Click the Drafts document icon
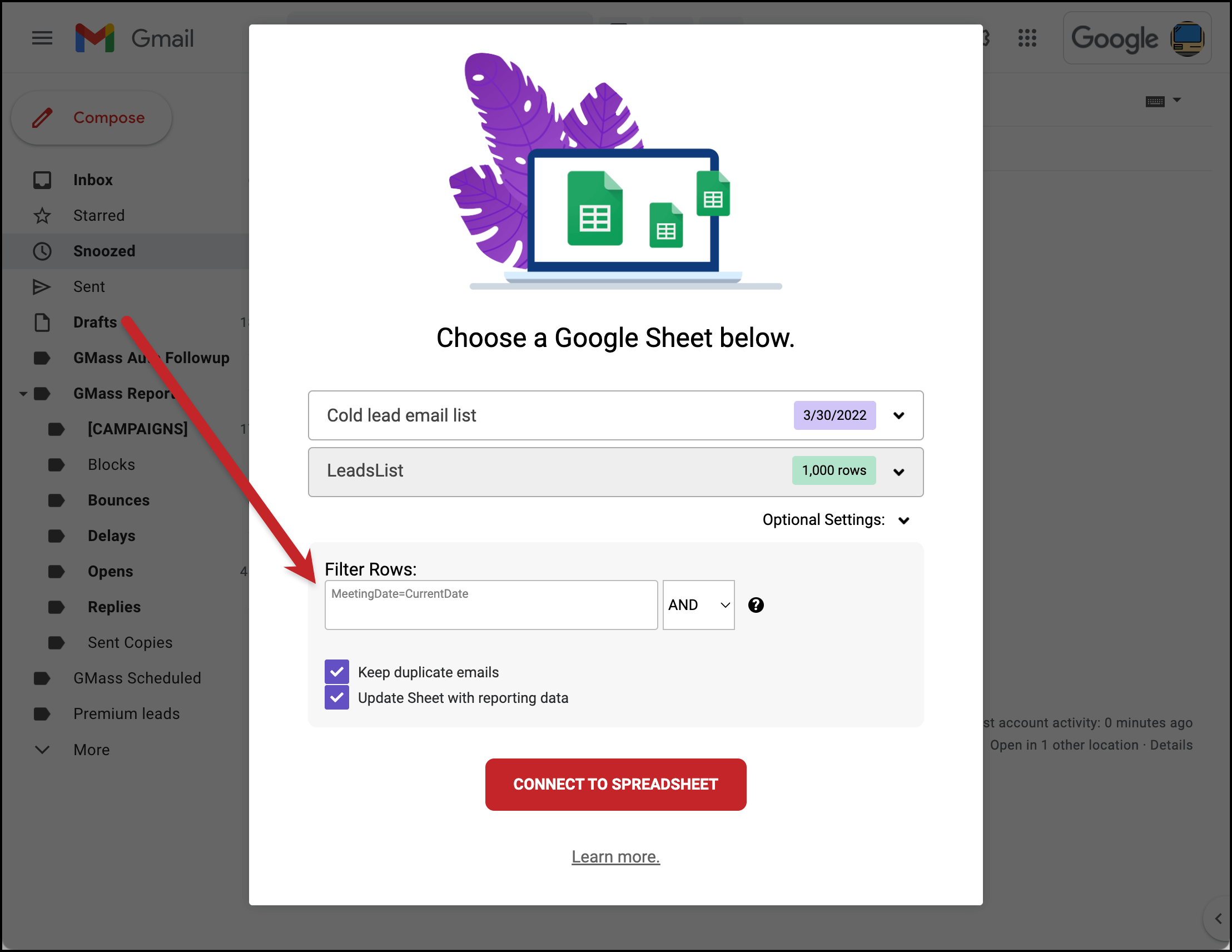 [42, 322]
